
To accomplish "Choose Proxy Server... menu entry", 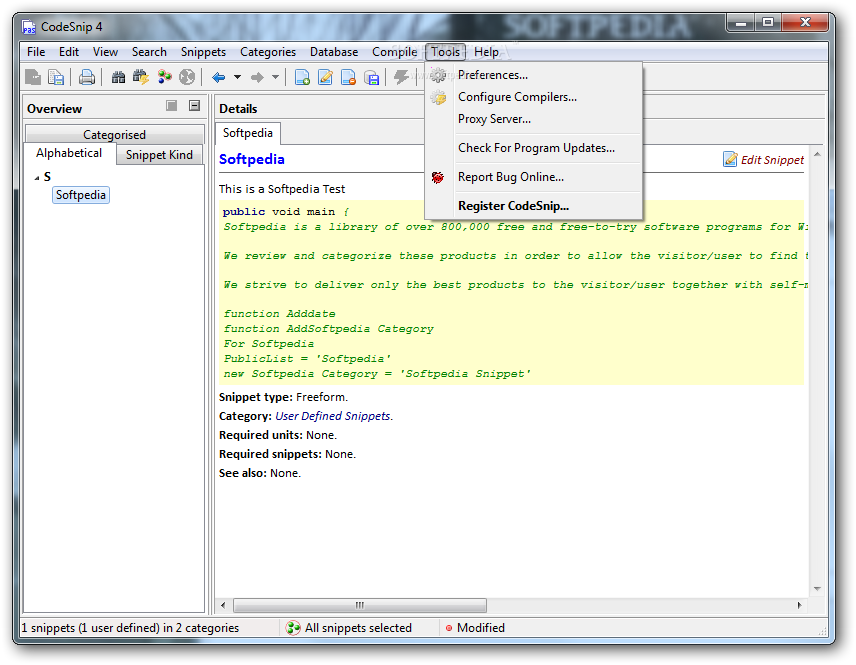I will coord(533,119).
